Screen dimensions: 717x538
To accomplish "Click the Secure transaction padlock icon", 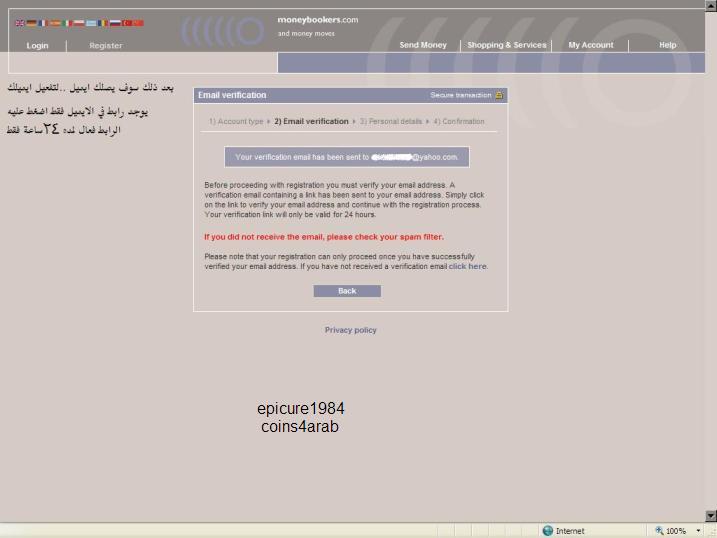I will pos(499,95).
